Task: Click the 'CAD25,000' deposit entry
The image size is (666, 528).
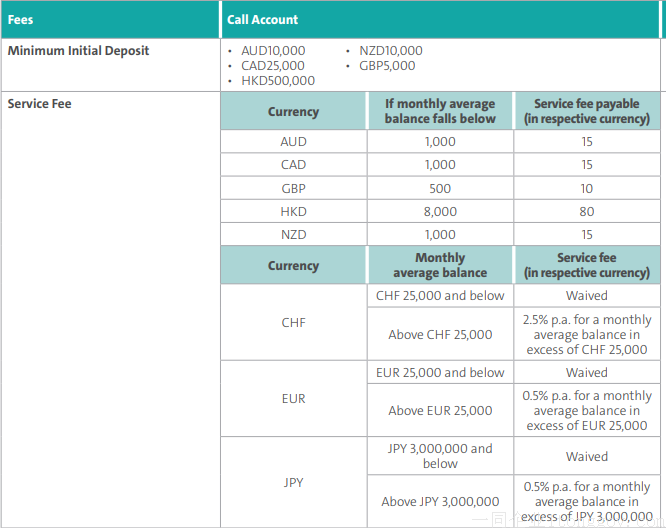Action: coord(273,65)
